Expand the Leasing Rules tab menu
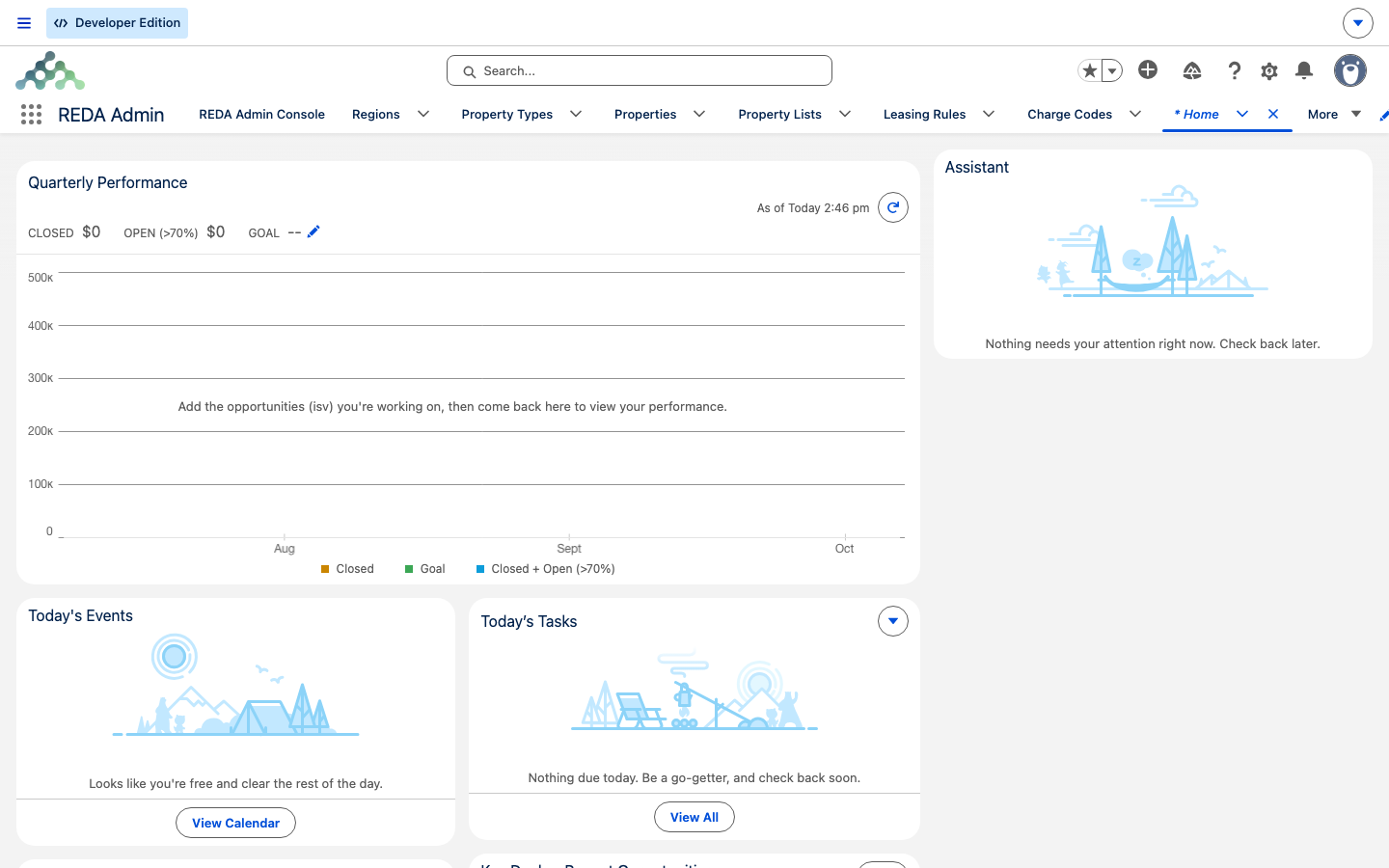The image size is (1389, 868). coord(989,114)
